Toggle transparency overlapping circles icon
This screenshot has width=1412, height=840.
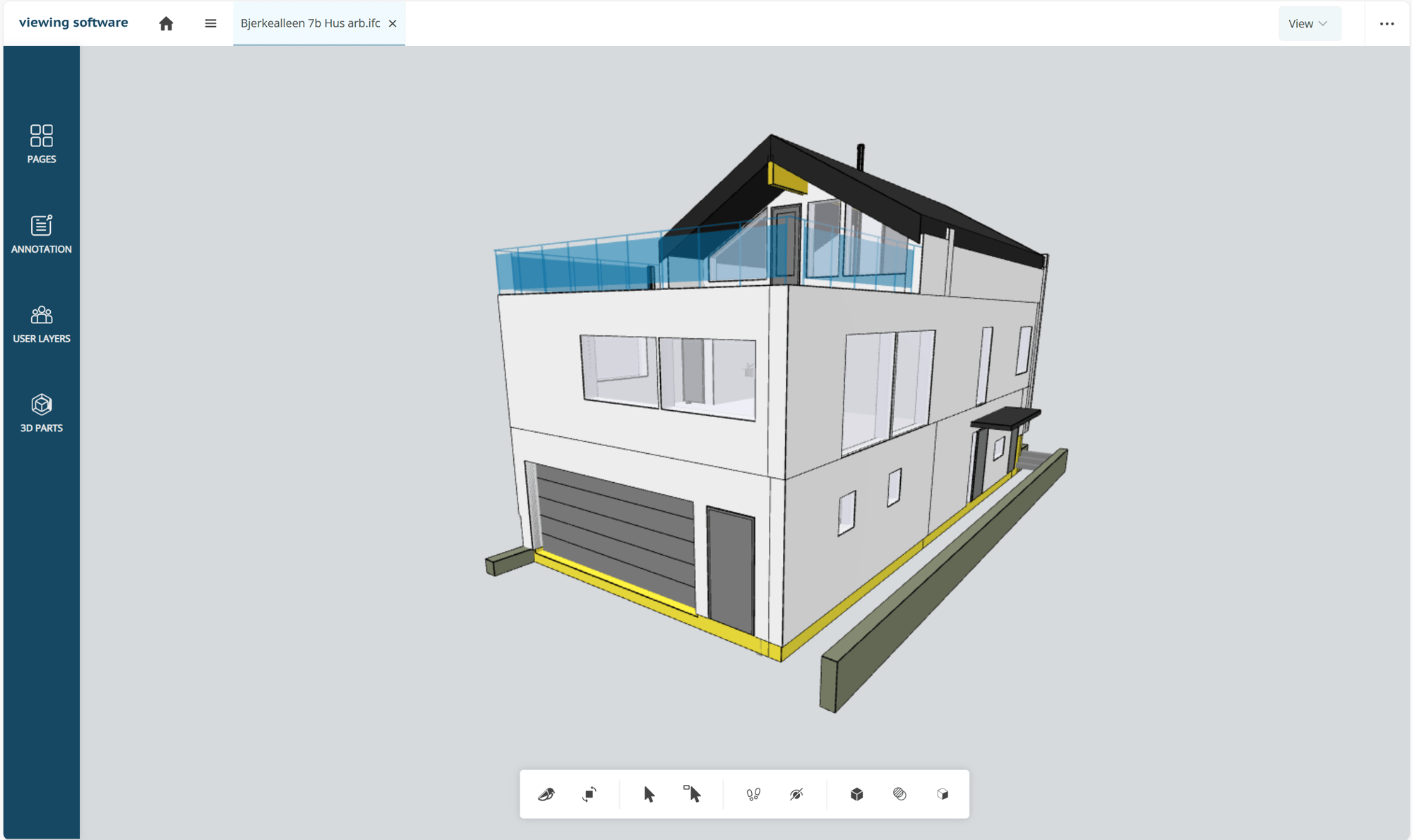(899, 794)
